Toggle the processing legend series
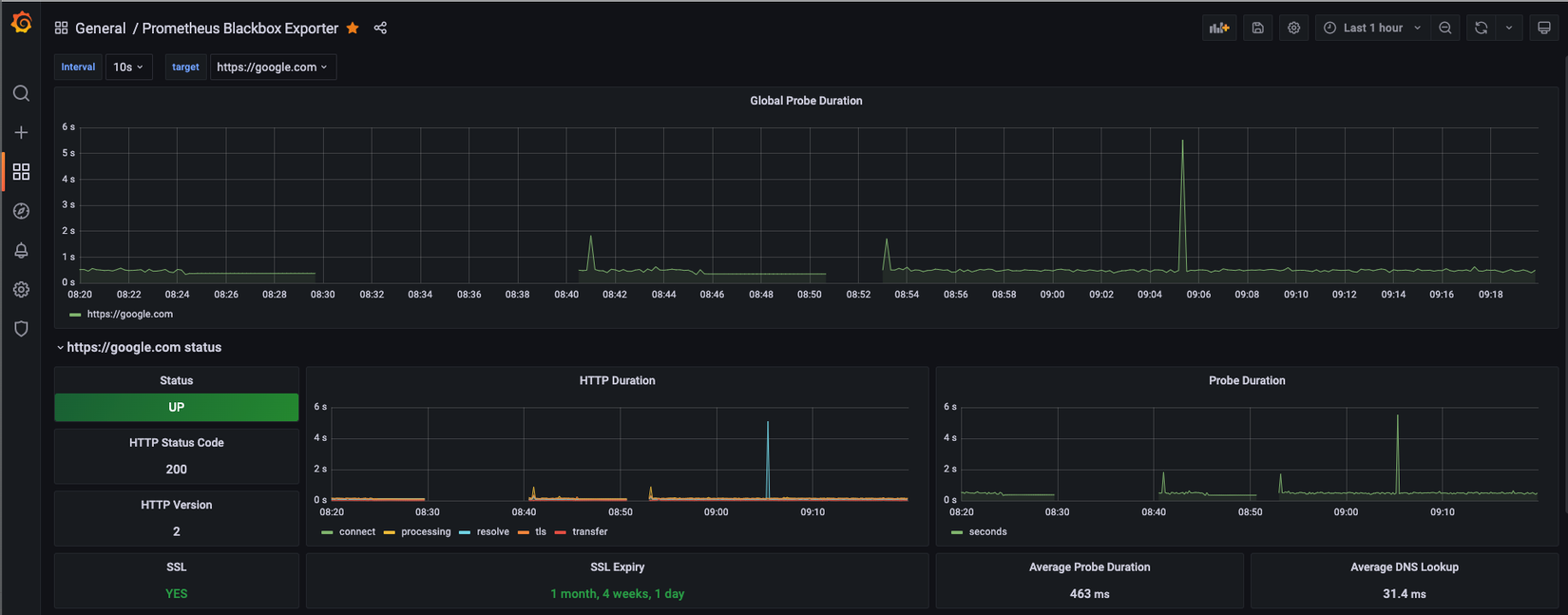Viewport: 1568px width, 615px height. pos(426,531)
